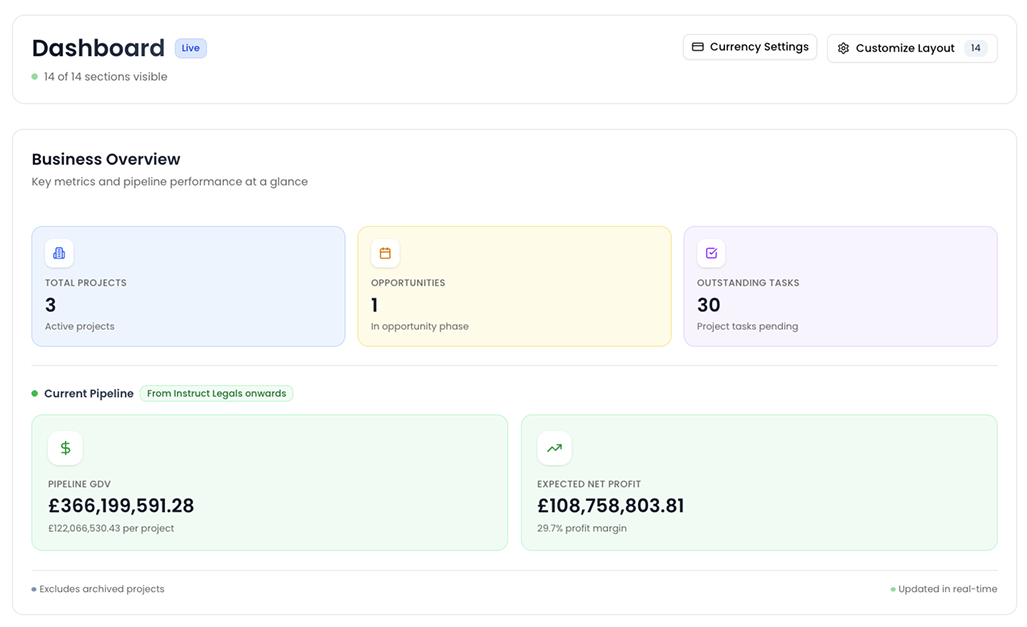
Task: Click the Expected Net Profit amount £108,758,803.81
Action: [610, 506]
